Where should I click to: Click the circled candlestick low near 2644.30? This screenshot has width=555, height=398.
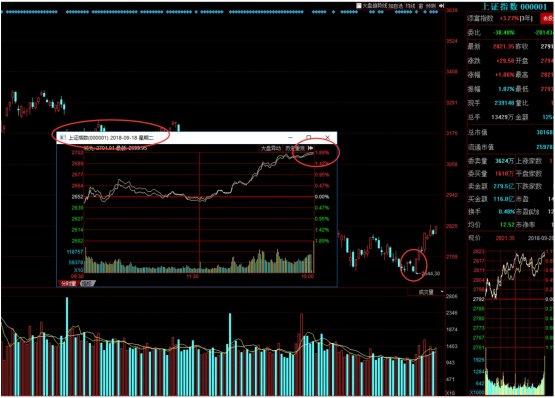[413, 269]
